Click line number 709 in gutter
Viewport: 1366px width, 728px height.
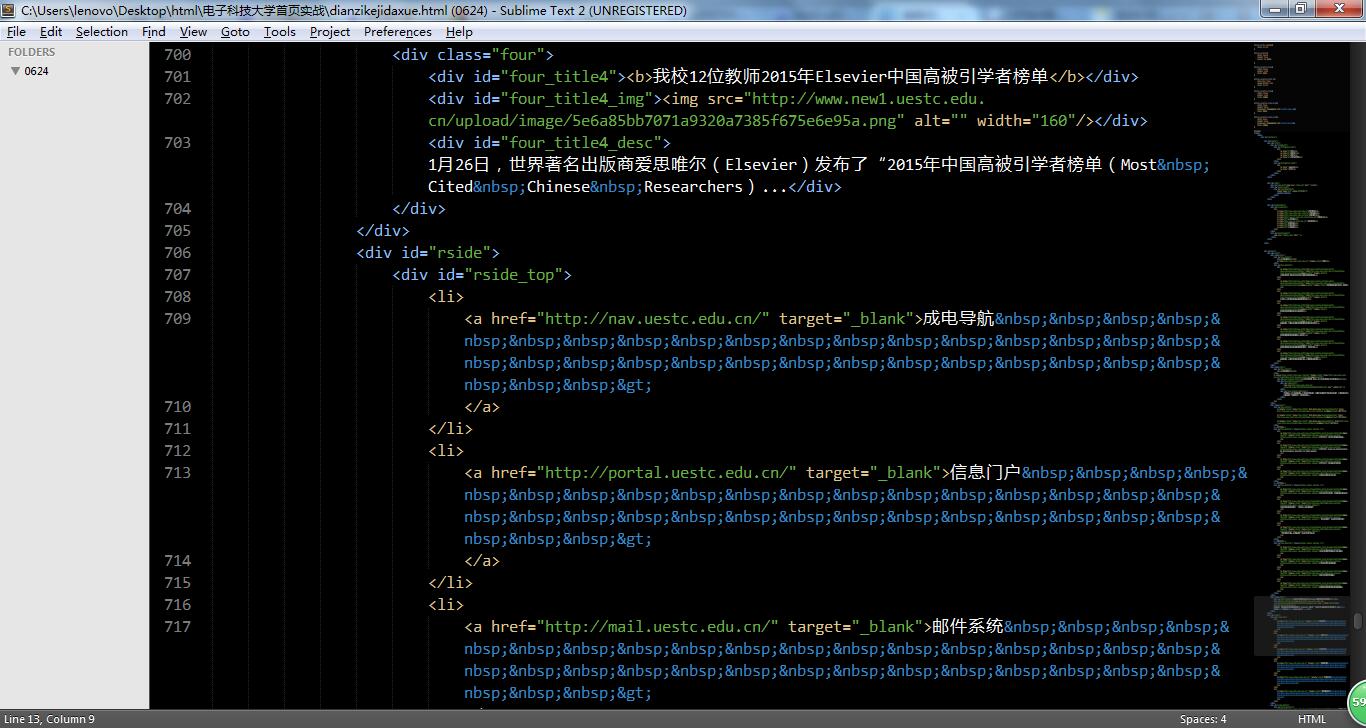coord(177,319)
